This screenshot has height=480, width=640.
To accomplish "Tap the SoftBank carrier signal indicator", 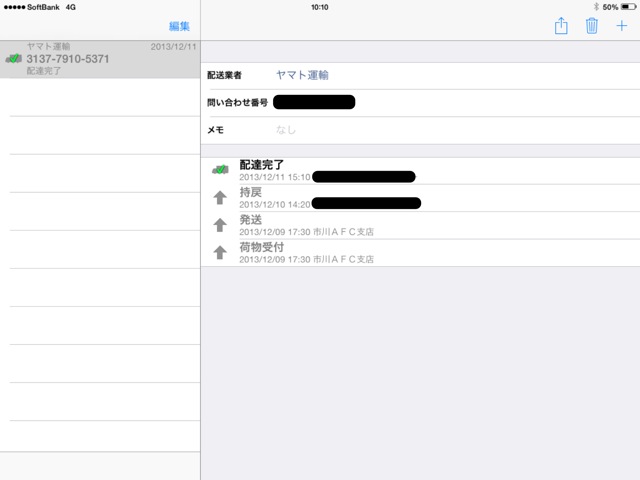I will (x=31, y=7).
